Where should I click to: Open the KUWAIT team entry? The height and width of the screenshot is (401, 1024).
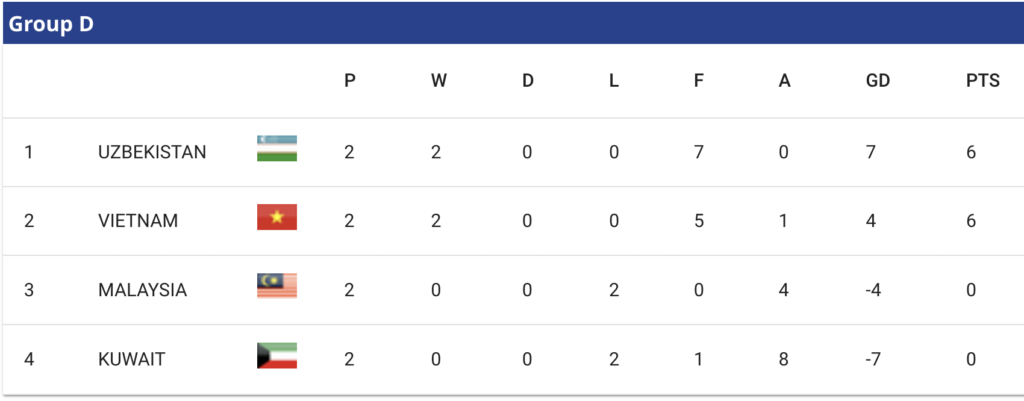131,359
